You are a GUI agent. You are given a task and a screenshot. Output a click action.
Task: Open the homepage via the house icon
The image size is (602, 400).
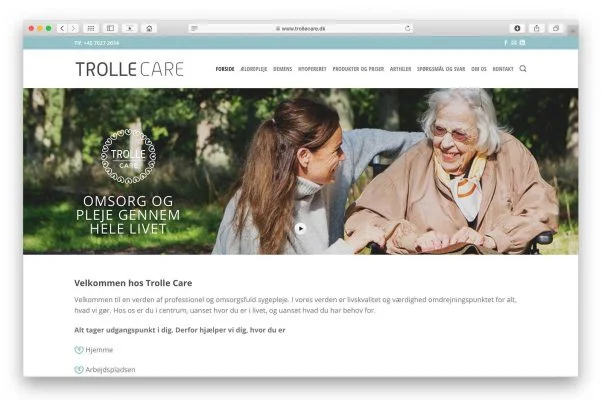pos(149,28)
